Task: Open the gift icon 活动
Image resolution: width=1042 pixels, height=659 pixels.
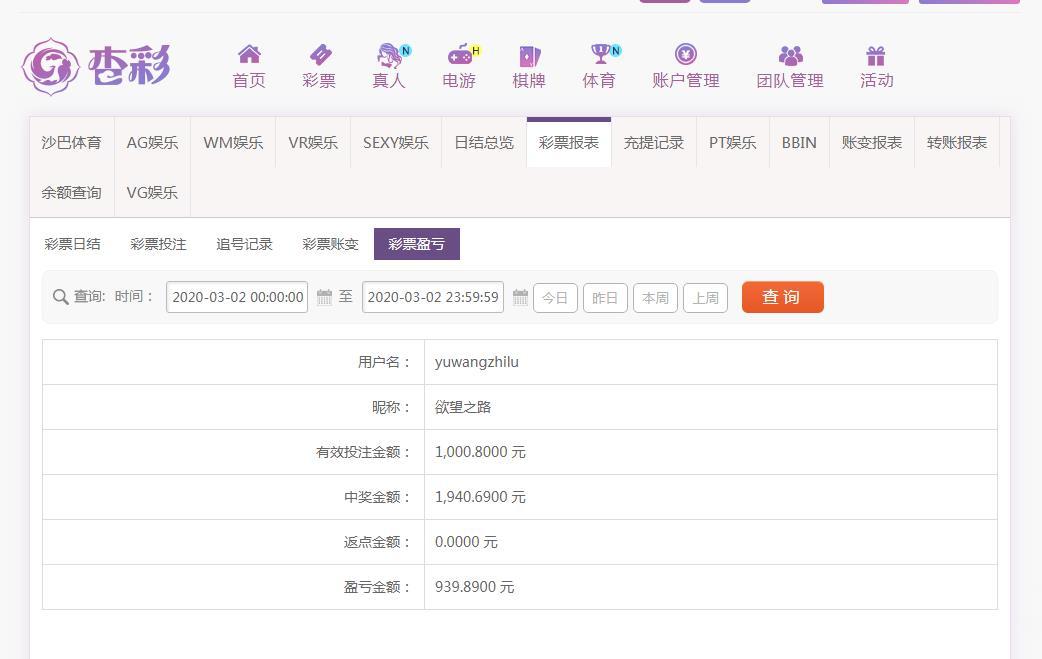Action: coord(876,55)
